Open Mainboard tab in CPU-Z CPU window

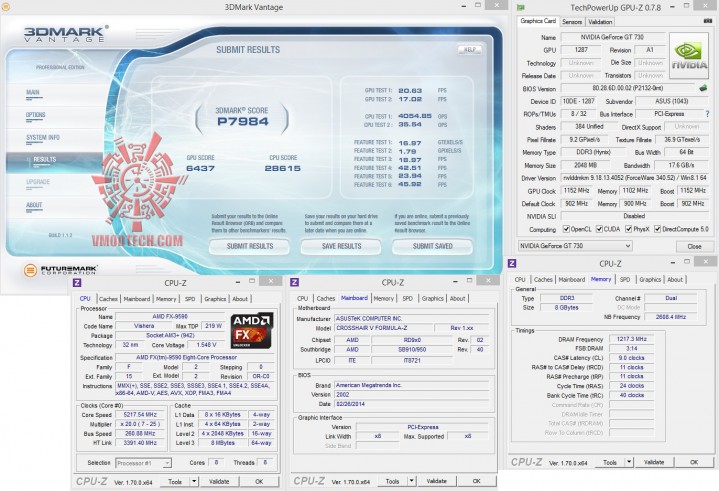pyautogui.click(x=137, y=298)
